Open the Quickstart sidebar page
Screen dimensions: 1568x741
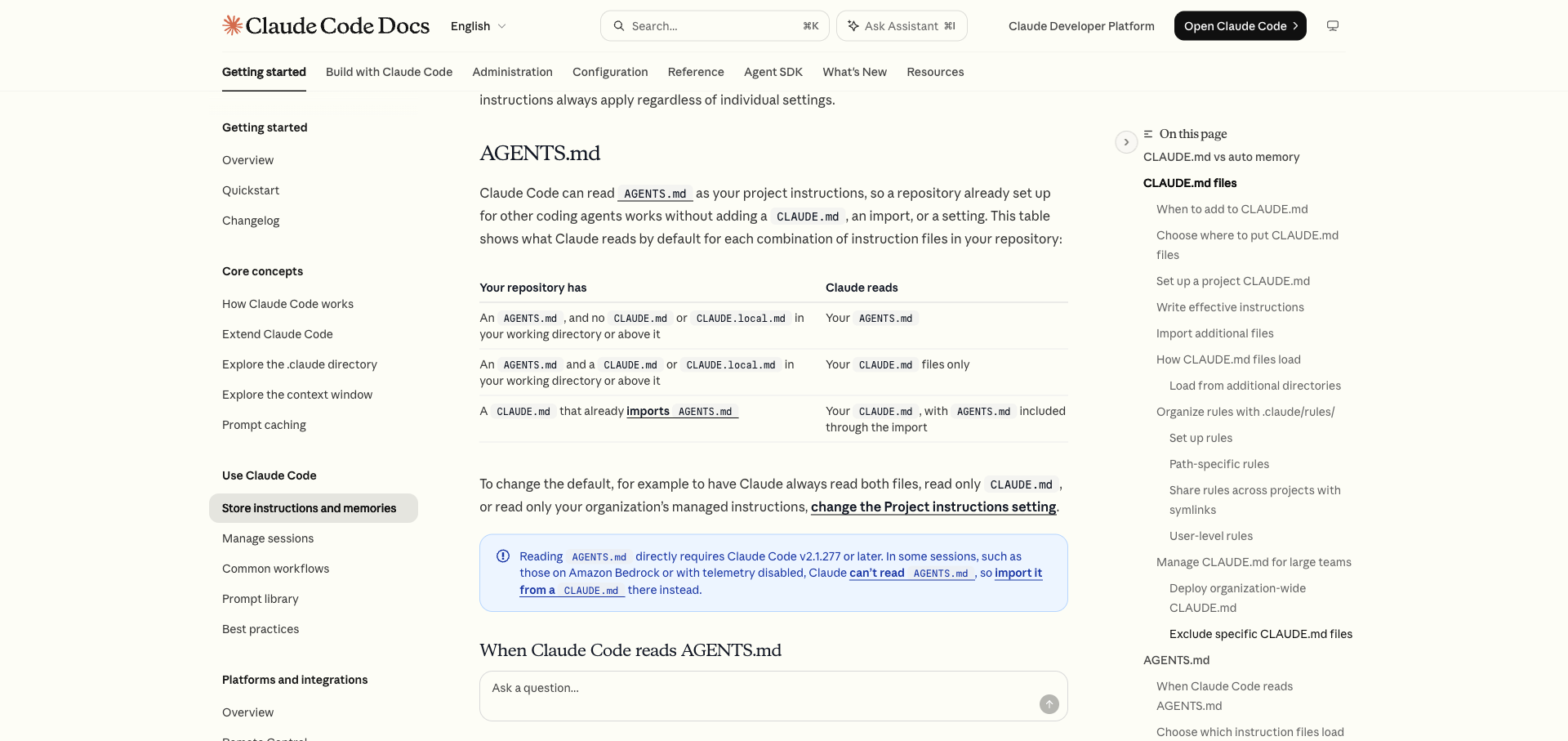point(251,190)
